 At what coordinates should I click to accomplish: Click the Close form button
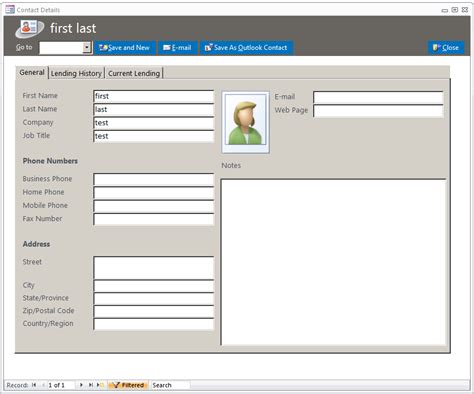click(446, 48)
